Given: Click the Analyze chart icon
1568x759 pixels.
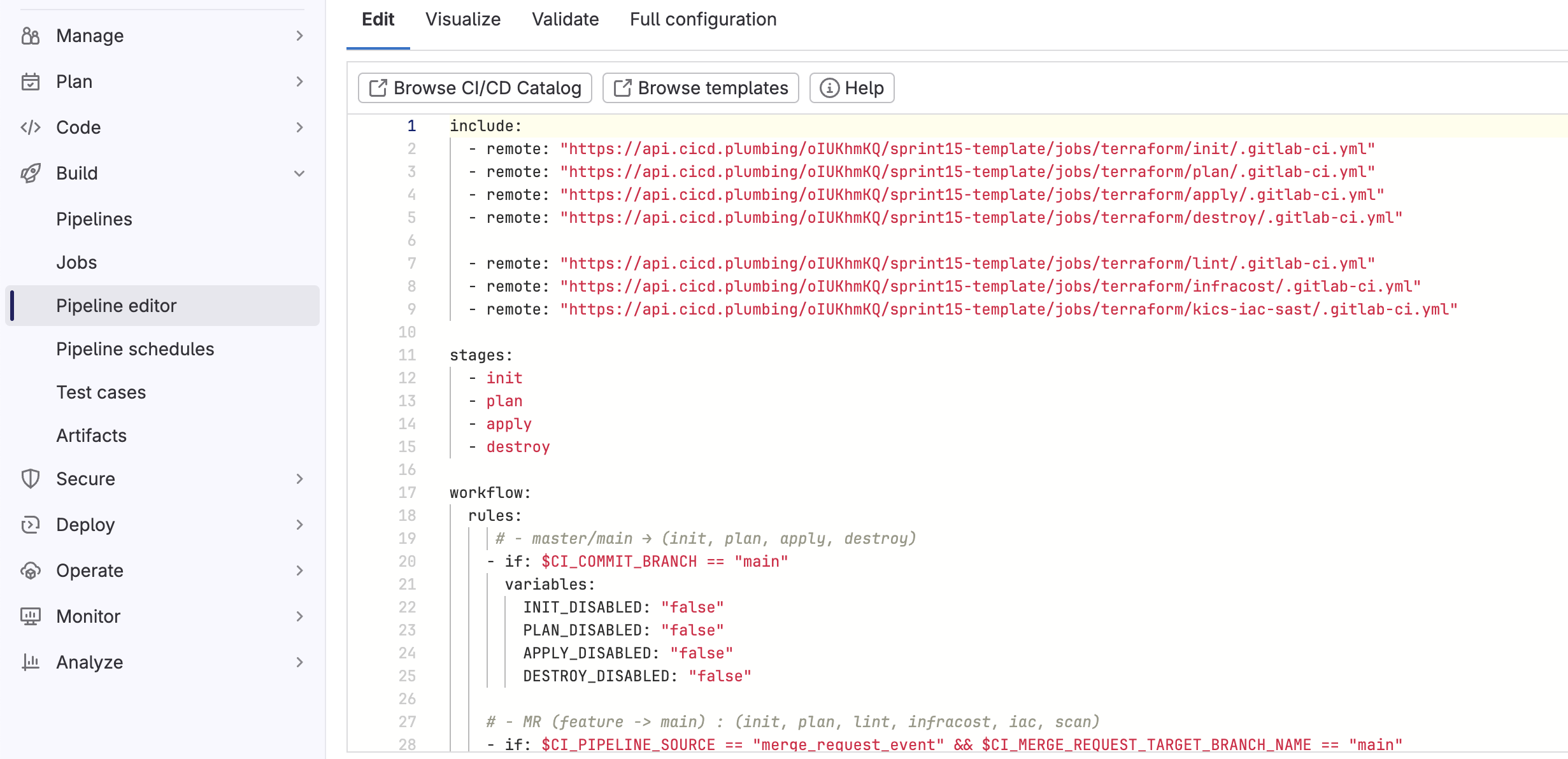Looking at the screenshot, I should tap(30, 662).
